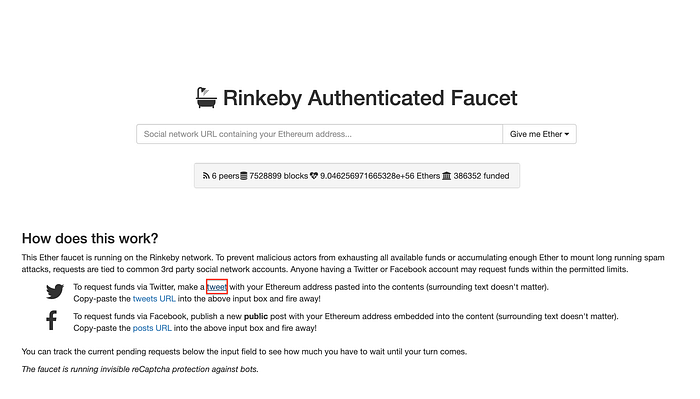
Task: Click the Twitter bird icon
Action: coord(55,291)
